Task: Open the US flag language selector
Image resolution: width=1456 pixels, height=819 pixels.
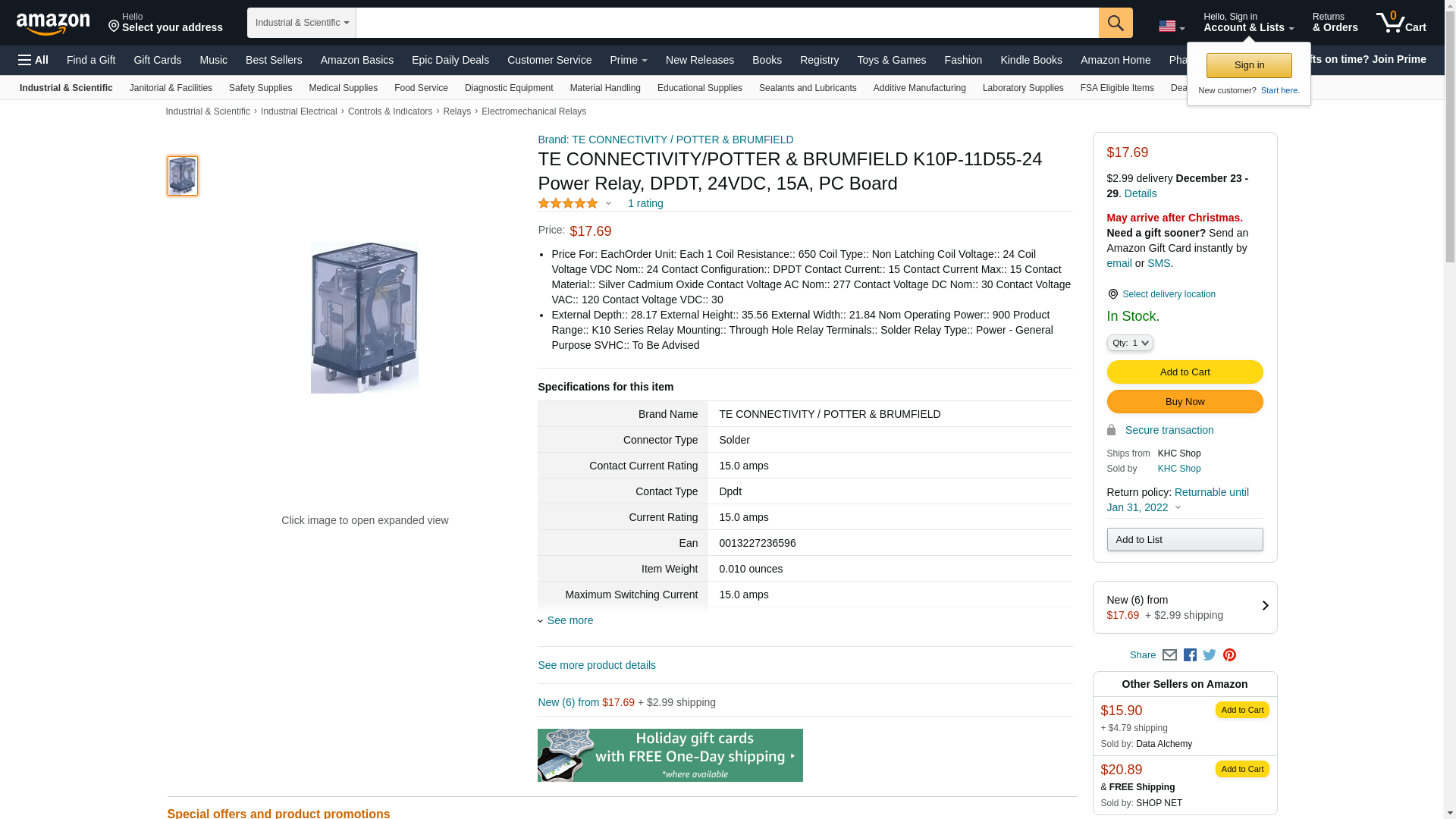Action: 1171,27
